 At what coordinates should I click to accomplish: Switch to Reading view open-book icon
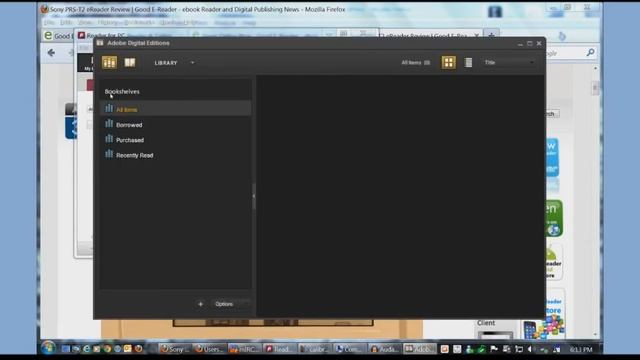tap(130, 62)
